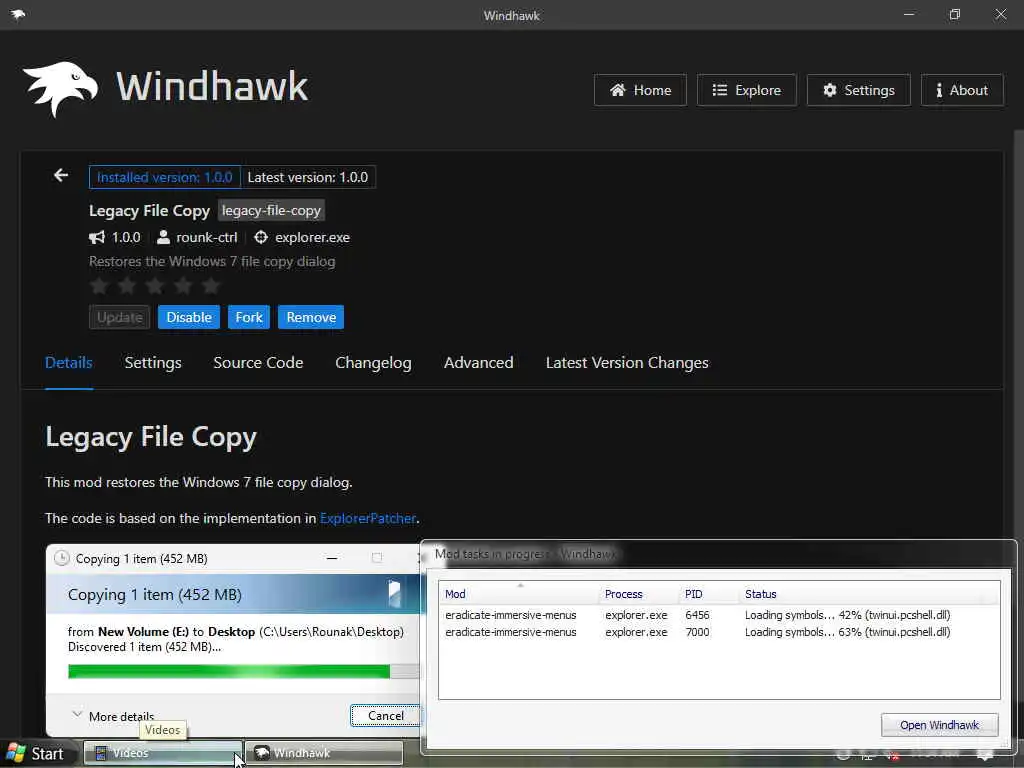1024x768 pixels.
Task: Rate the mod with the first star
Action: (99, 285)
